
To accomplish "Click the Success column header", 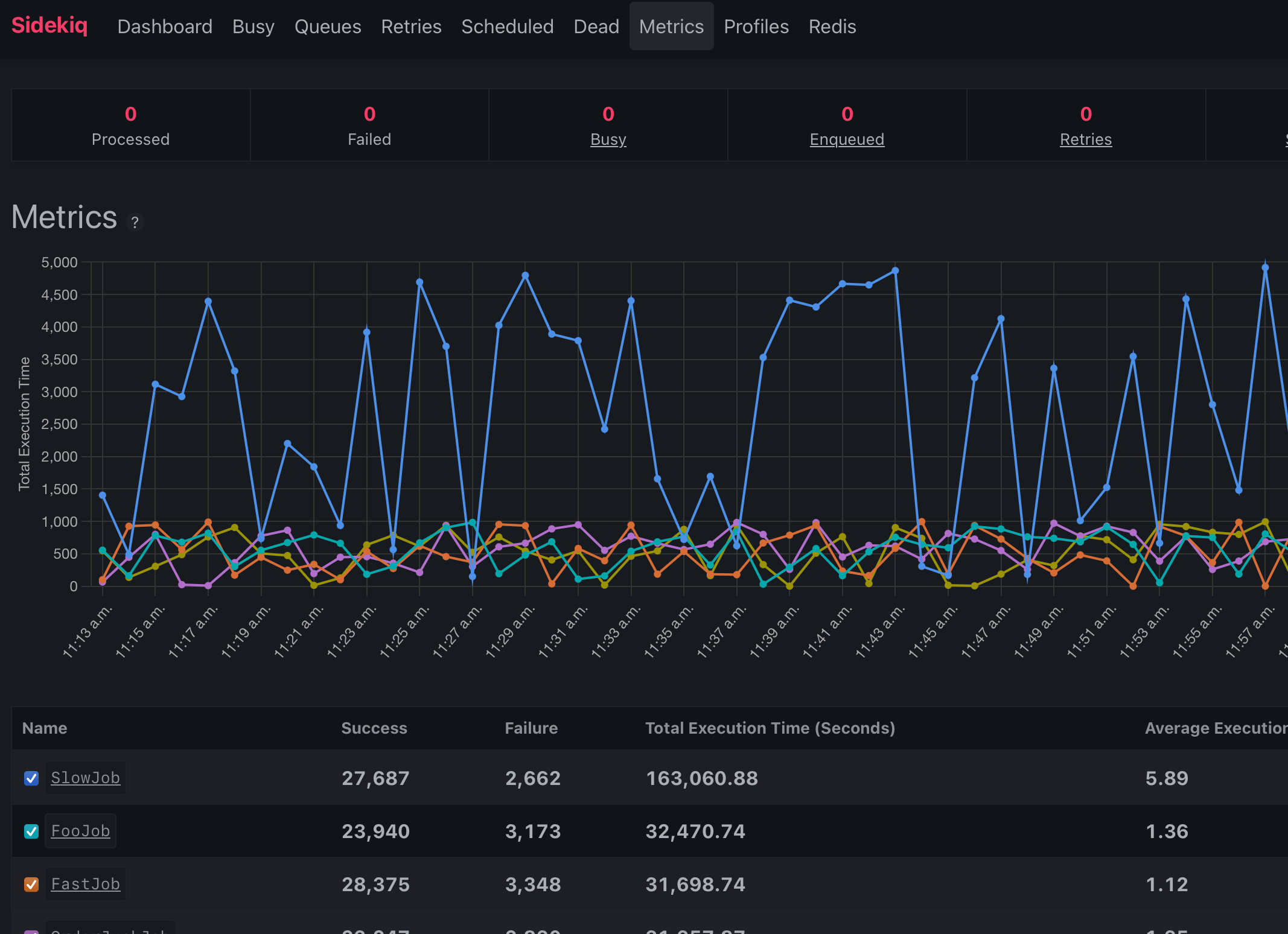I will 374,728.
